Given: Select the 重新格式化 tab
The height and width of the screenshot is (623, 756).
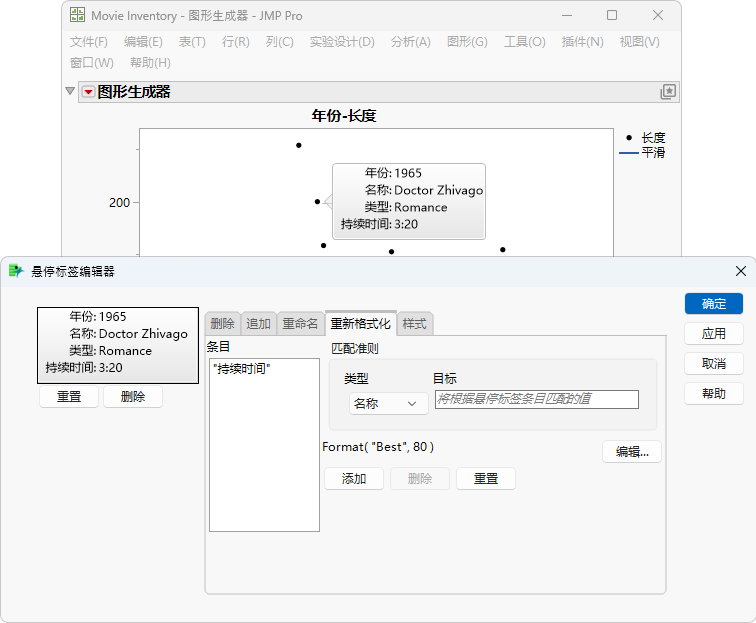Looking at the screenshot, I should pyautogui.click(x=361, y=323).
